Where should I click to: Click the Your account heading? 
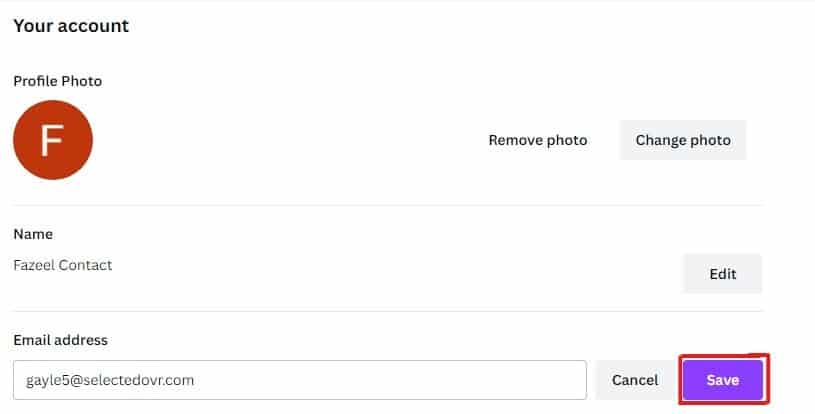click(71, 25)
